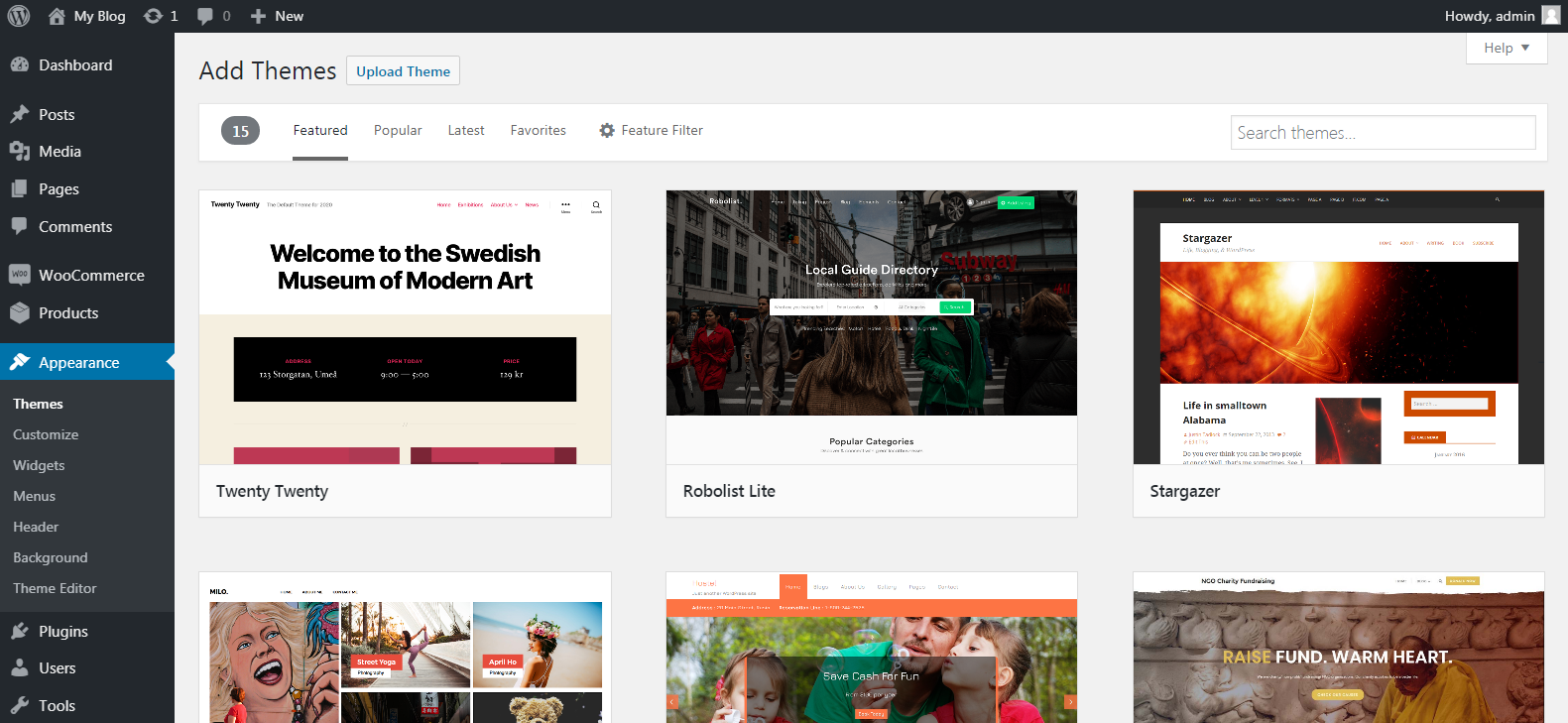Click the Dashboard gauge icon
The width and height of the screenshot is (1568, 723).
click(x=20, y=64)
